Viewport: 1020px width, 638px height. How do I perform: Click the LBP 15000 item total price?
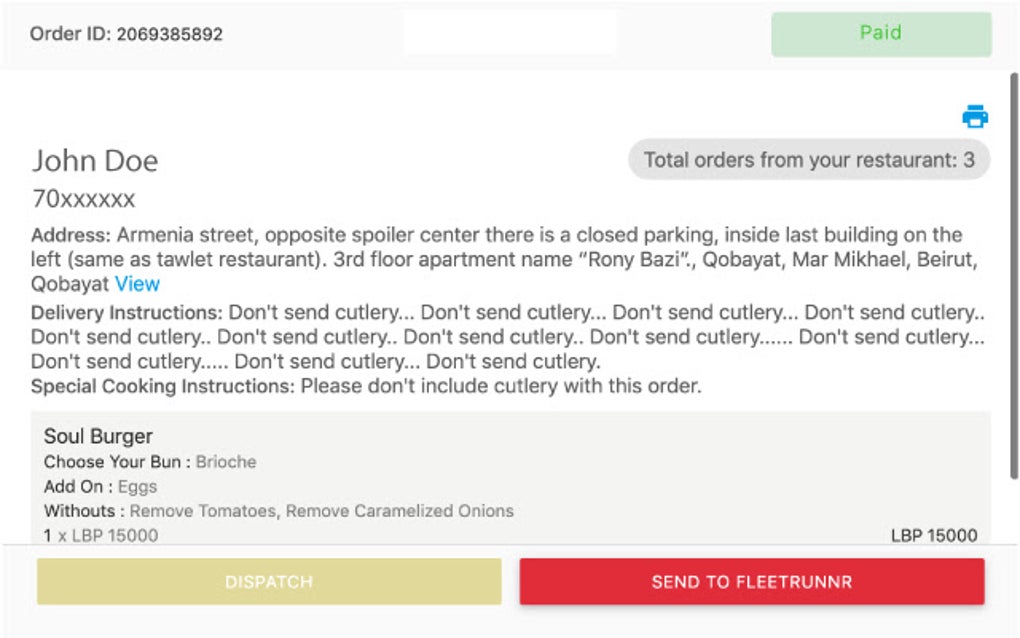(933, 535)
